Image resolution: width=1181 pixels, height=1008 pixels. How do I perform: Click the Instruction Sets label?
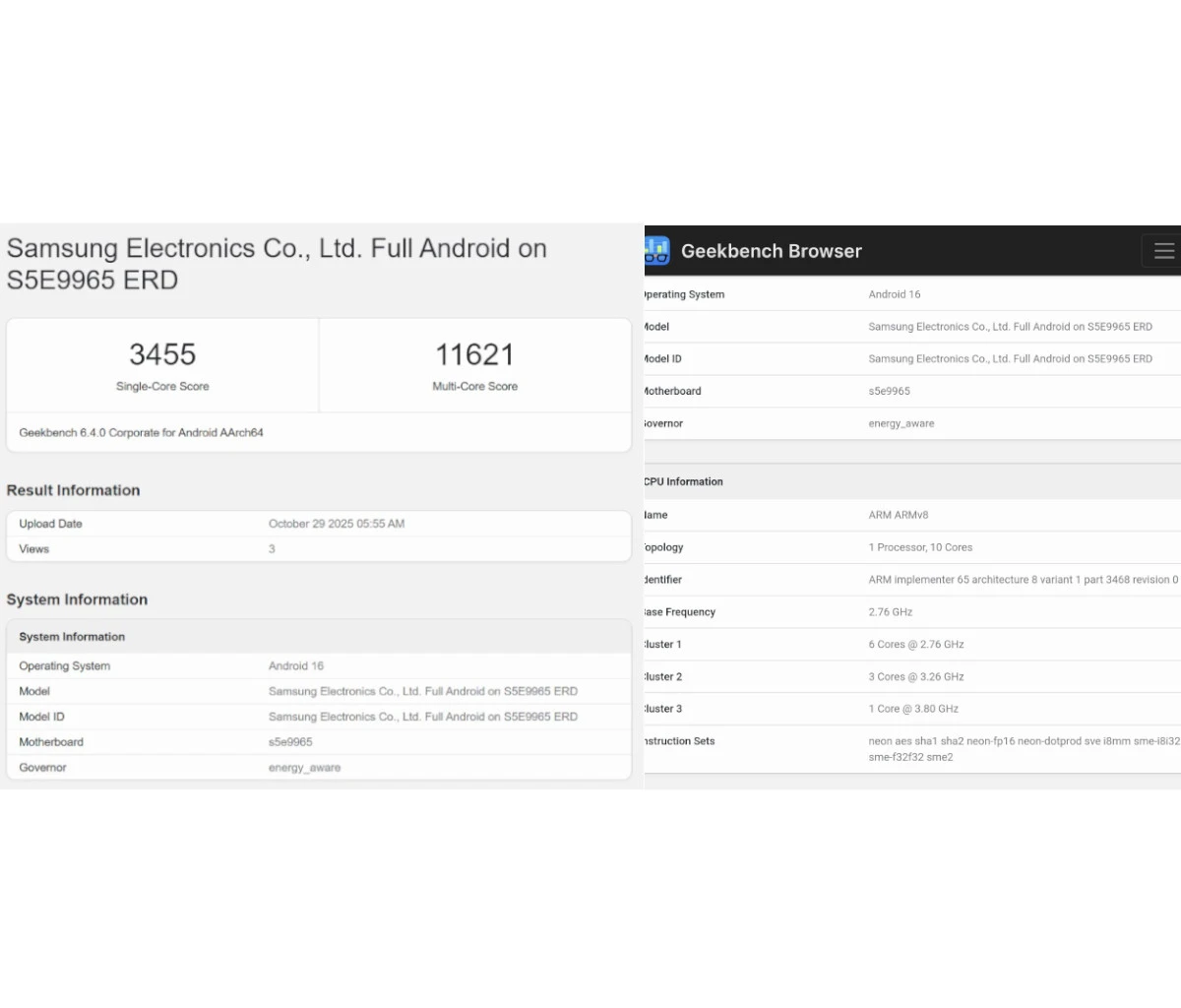[x=680, y=741]
